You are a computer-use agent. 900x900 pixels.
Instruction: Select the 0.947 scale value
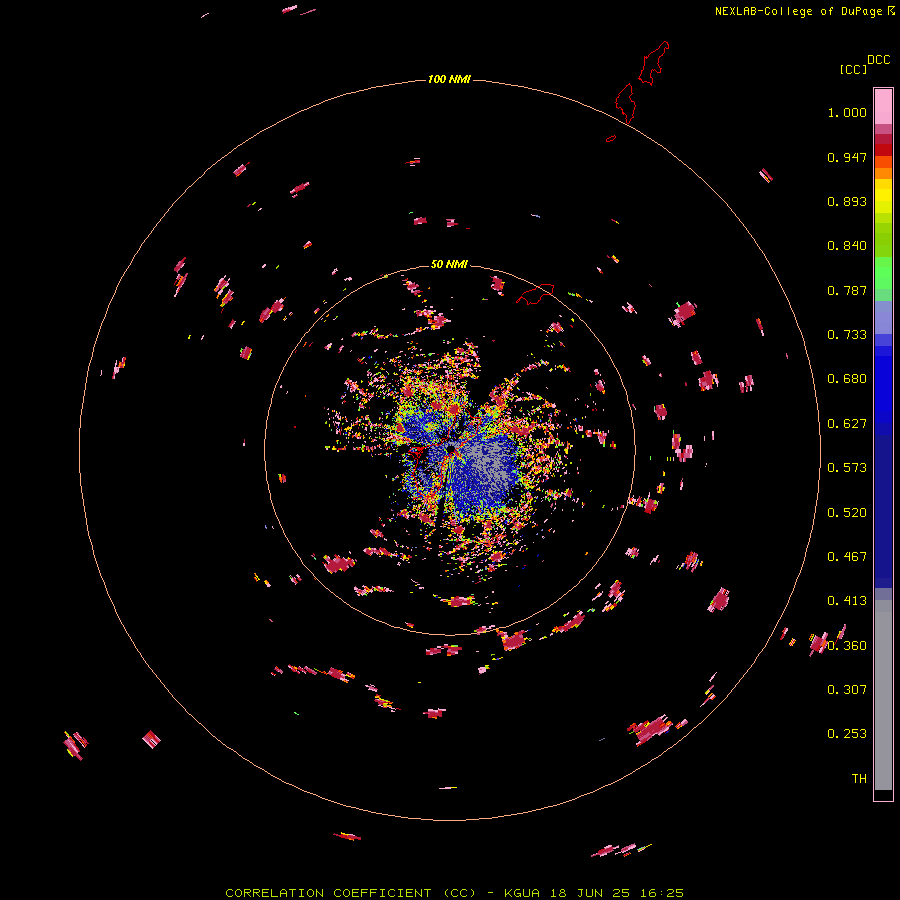(847, 157)
